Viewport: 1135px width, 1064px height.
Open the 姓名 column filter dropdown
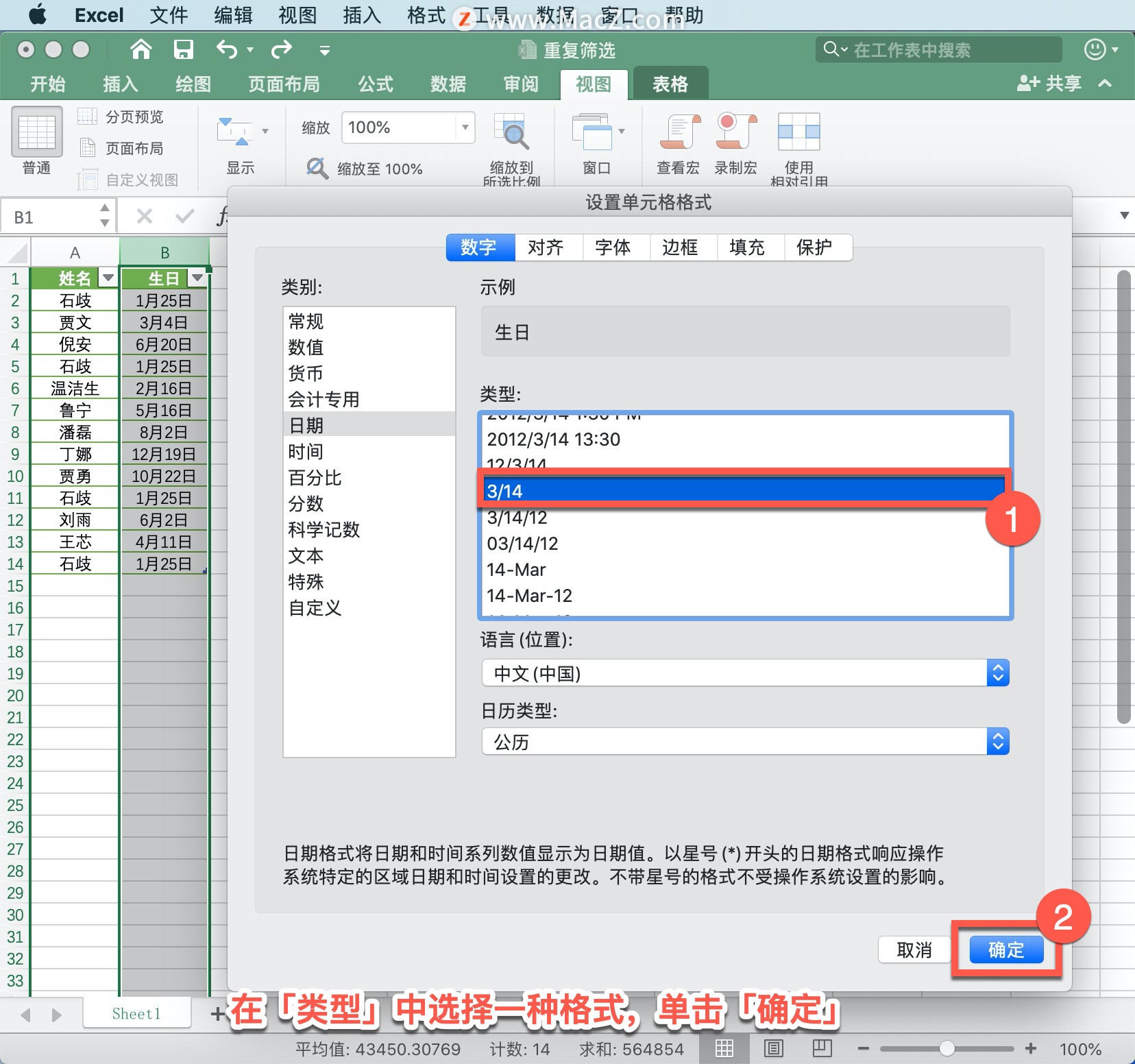(108, 278)
